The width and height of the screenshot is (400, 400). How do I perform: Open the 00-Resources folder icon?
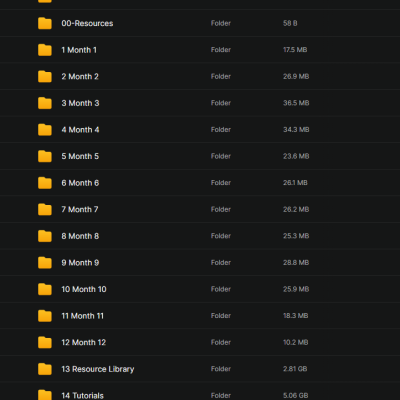[45, 23]
